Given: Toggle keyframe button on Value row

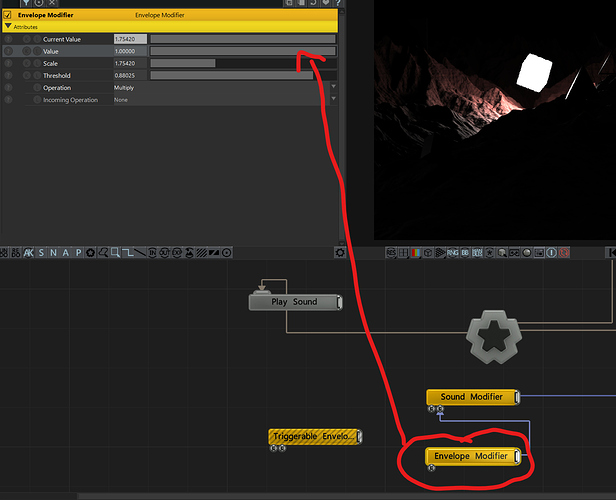Looking at the screenshot, I should (27, 51).
